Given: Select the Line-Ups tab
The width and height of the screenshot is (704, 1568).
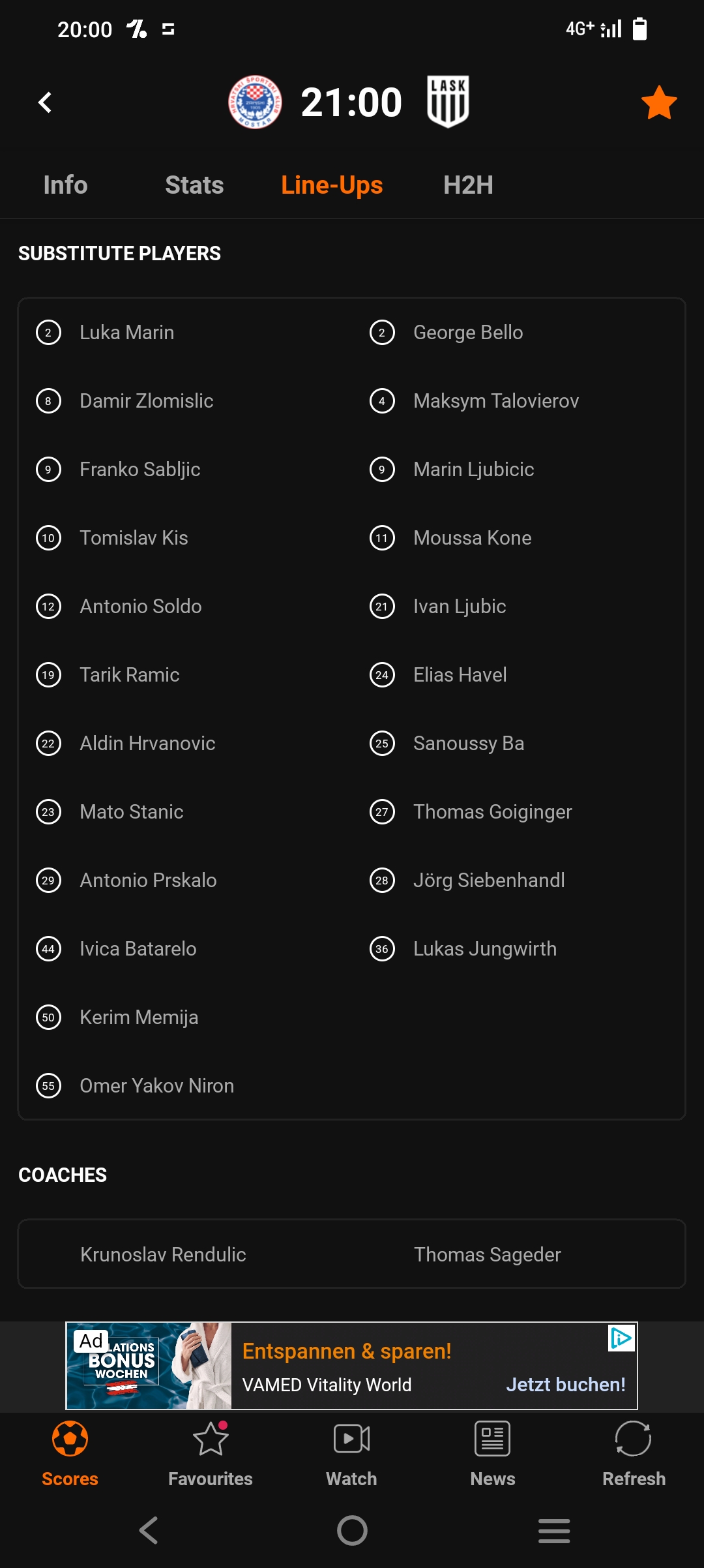Looking at the screenshot, I should [x=332, y=185].
